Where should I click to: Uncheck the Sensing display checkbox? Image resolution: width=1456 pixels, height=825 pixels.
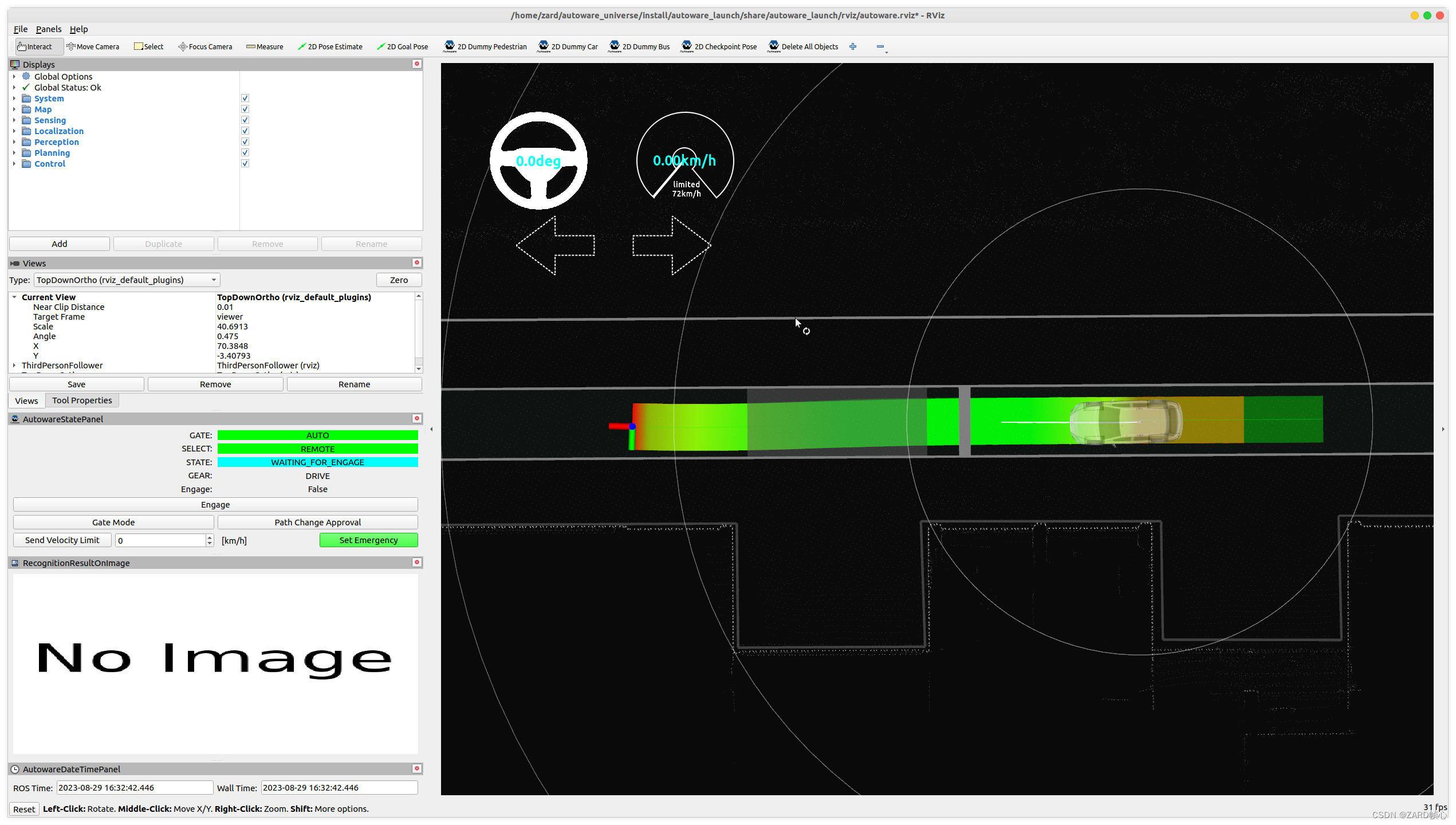pyautogui.click(x=245, y=120)
